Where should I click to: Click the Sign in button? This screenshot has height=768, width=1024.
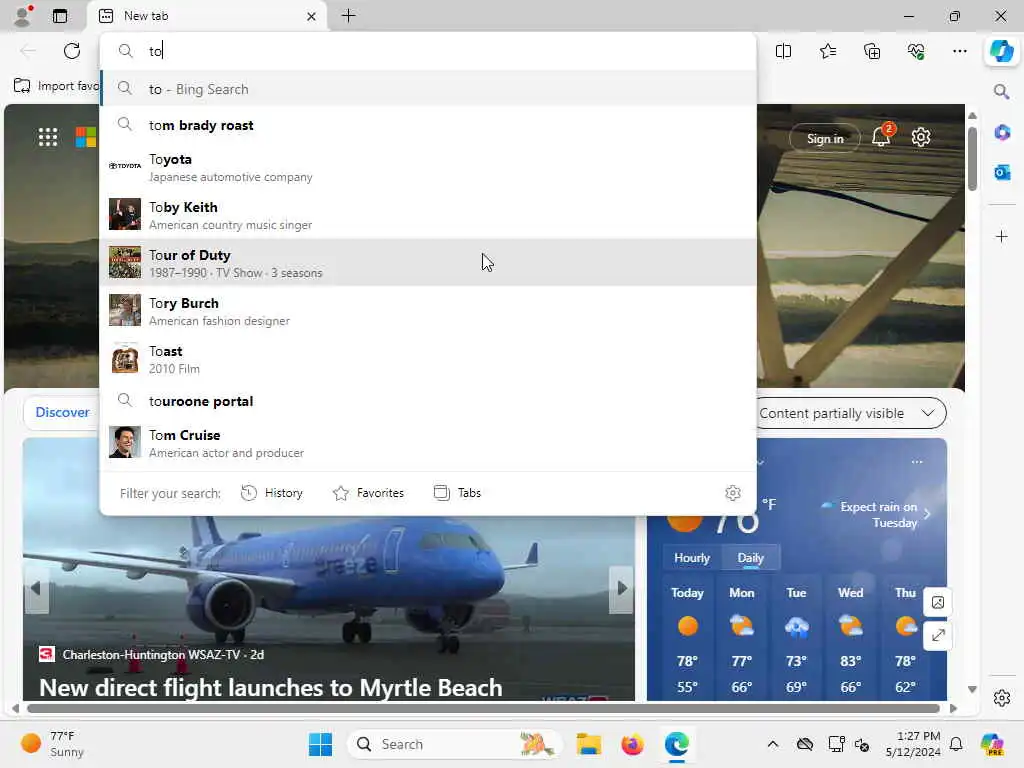pos(825,138)
